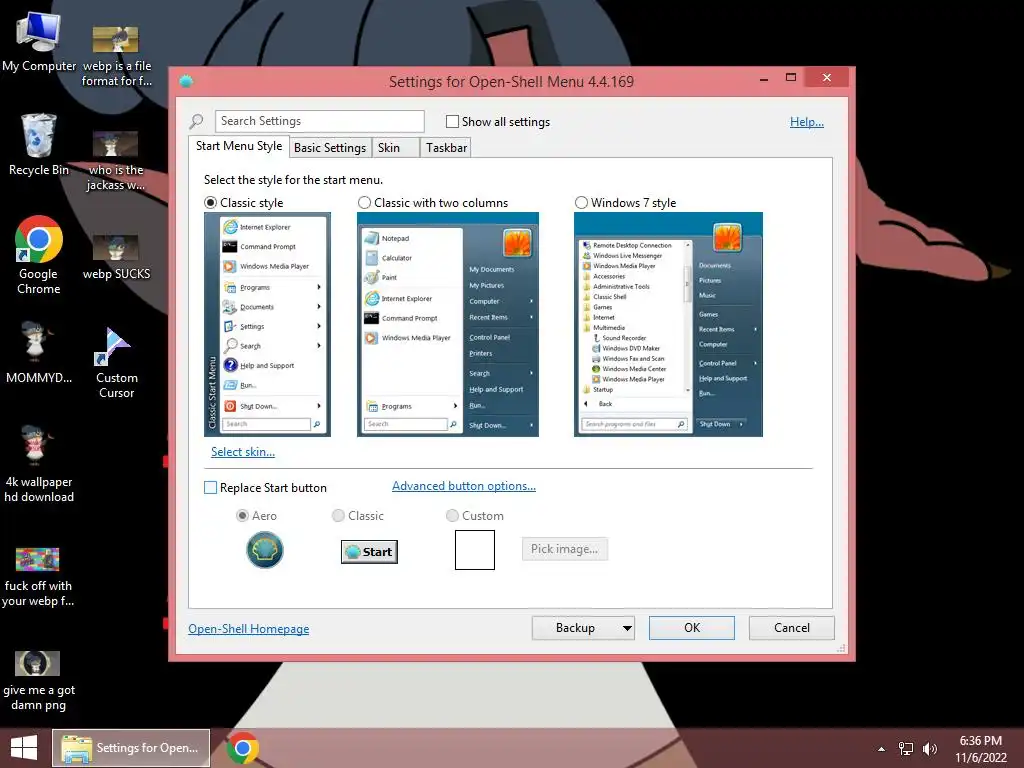Select the Google Chrome desktop shortcut
Image resolution: width=1024 pixels, height=768 pixels.
39,255
